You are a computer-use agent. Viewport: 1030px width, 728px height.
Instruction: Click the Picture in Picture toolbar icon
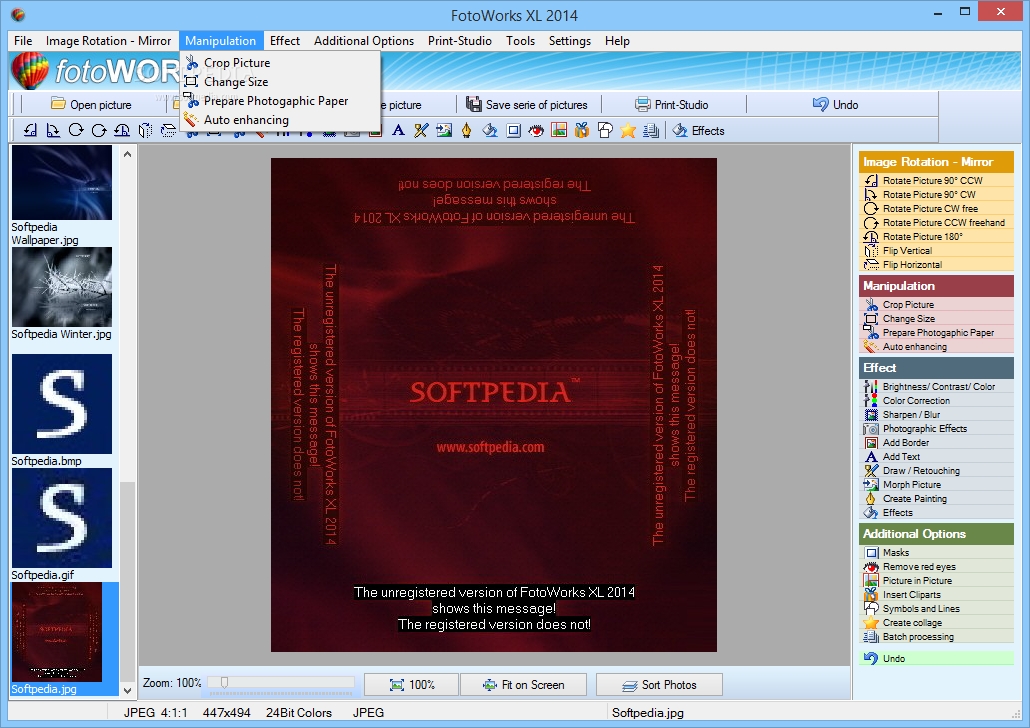(559, 130)
